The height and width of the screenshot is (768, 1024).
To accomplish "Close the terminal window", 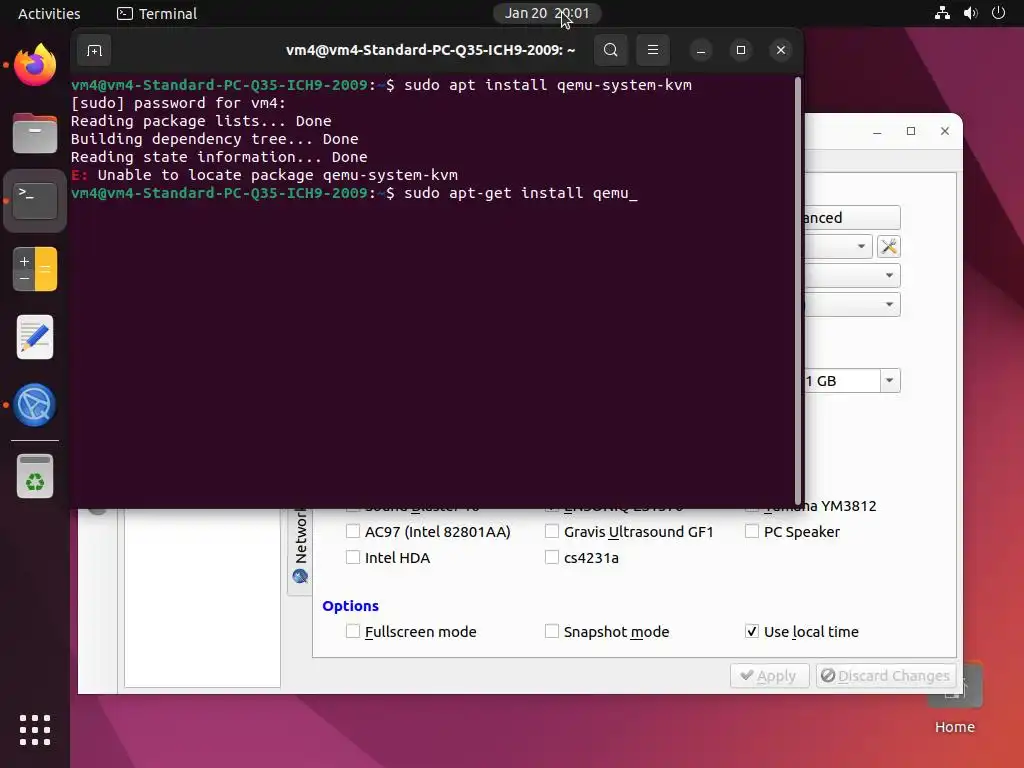I will 780,50.
